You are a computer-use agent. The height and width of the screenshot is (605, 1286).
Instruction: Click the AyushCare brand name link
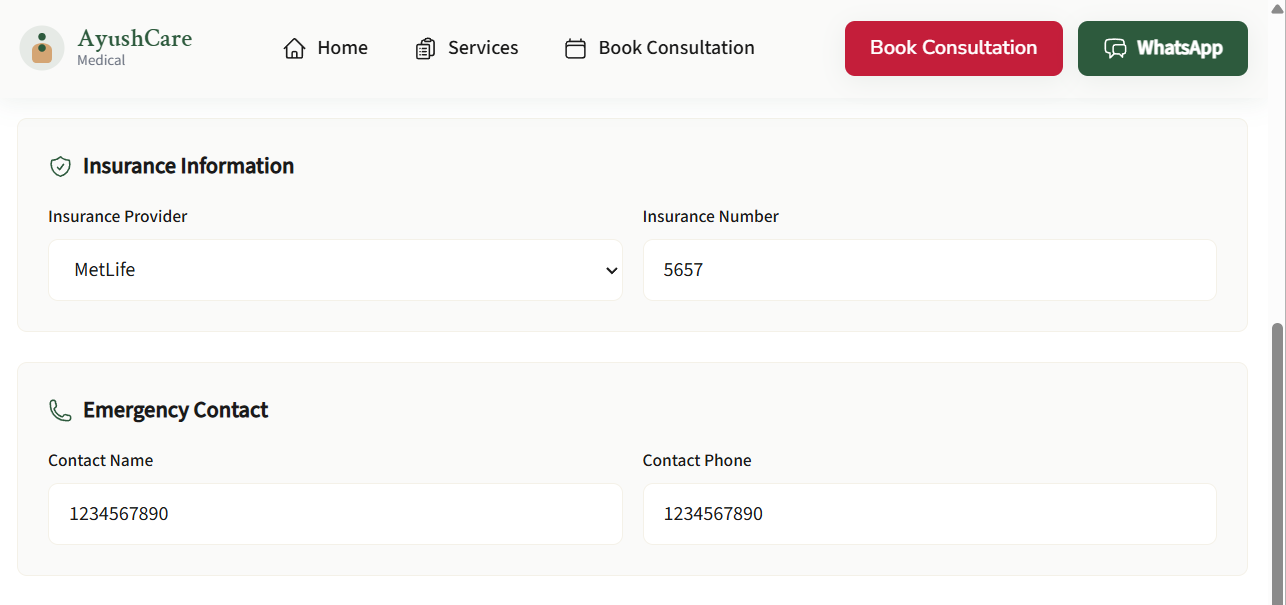click(x=134, y=39)
